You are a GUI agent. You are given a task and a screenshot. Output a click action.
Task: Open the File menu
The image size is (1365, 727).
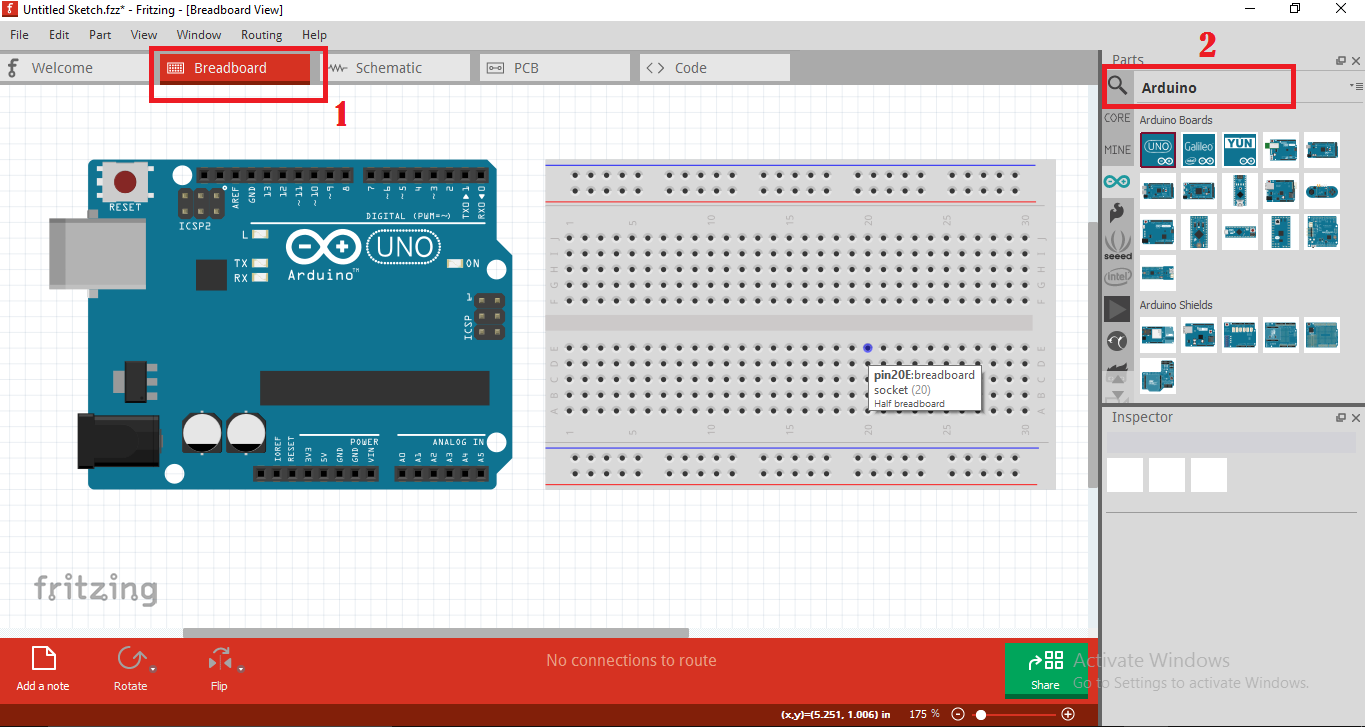[19, 35]
